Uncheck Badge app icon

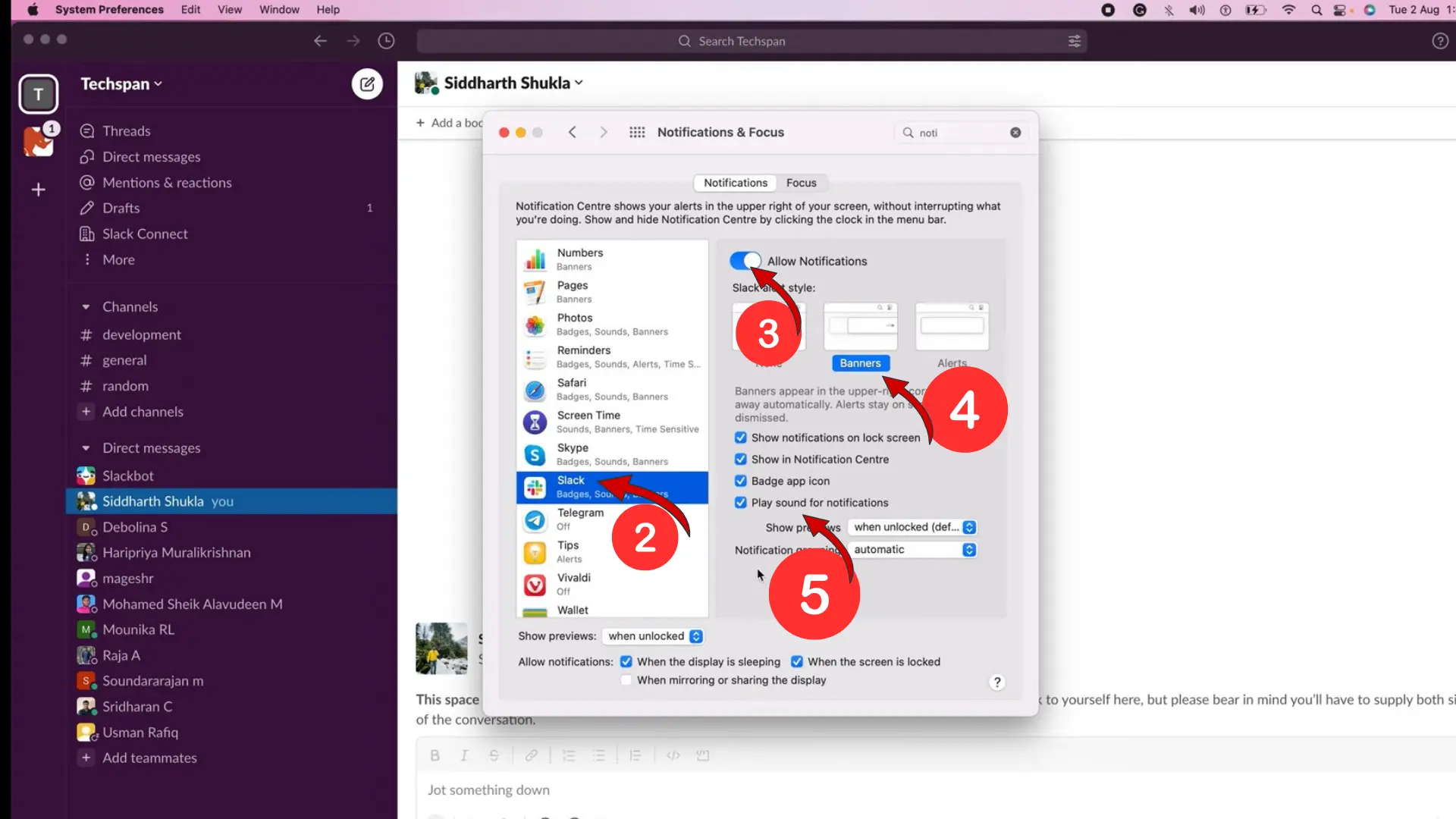coord(741,481)
